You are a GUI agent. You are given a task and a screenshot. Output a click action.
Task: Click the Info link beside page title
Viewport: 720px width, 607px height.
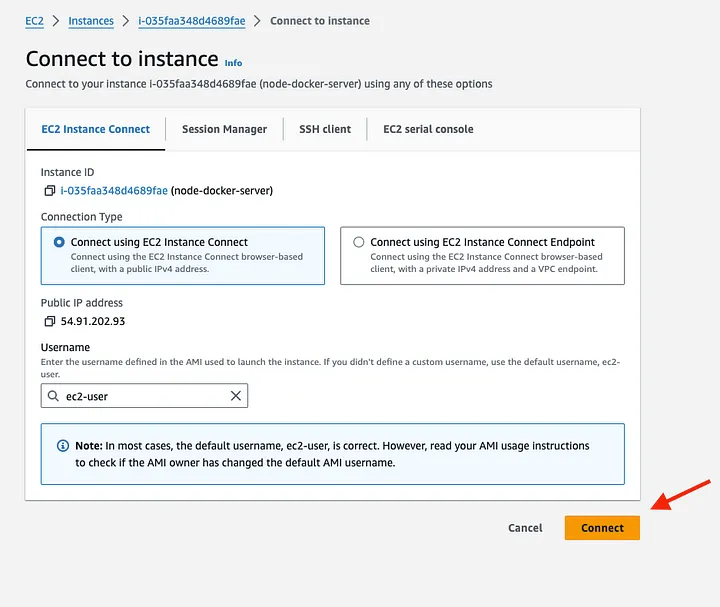233,63
